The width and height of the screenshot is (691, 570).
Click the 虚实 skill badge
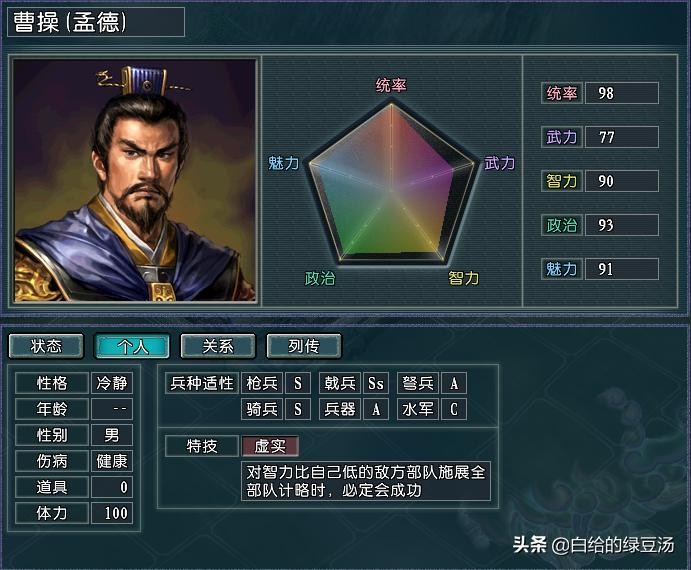[270, 446]
